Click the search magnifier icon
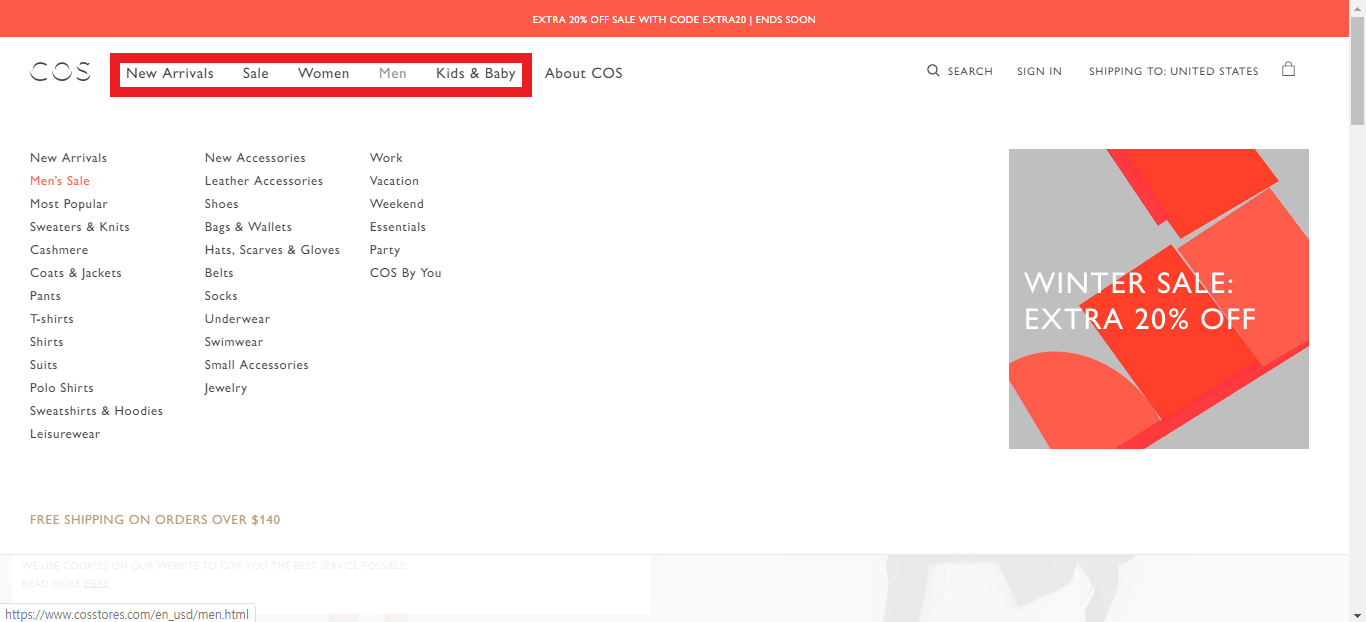 tap(933, 71)
